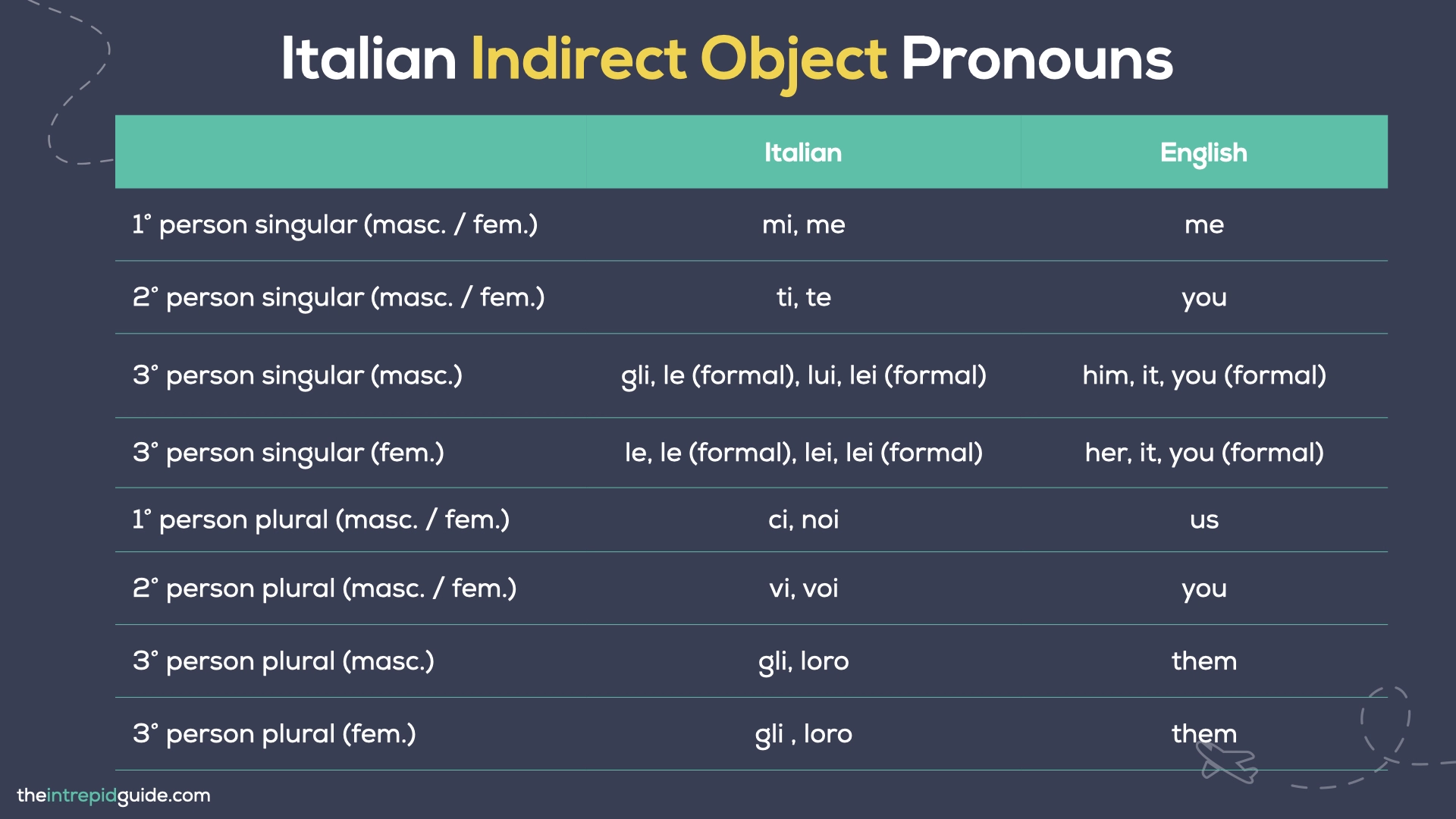The height and width of the screenshot is (819, 1456).
Task: Click the Italian column header
Action: 803,152
